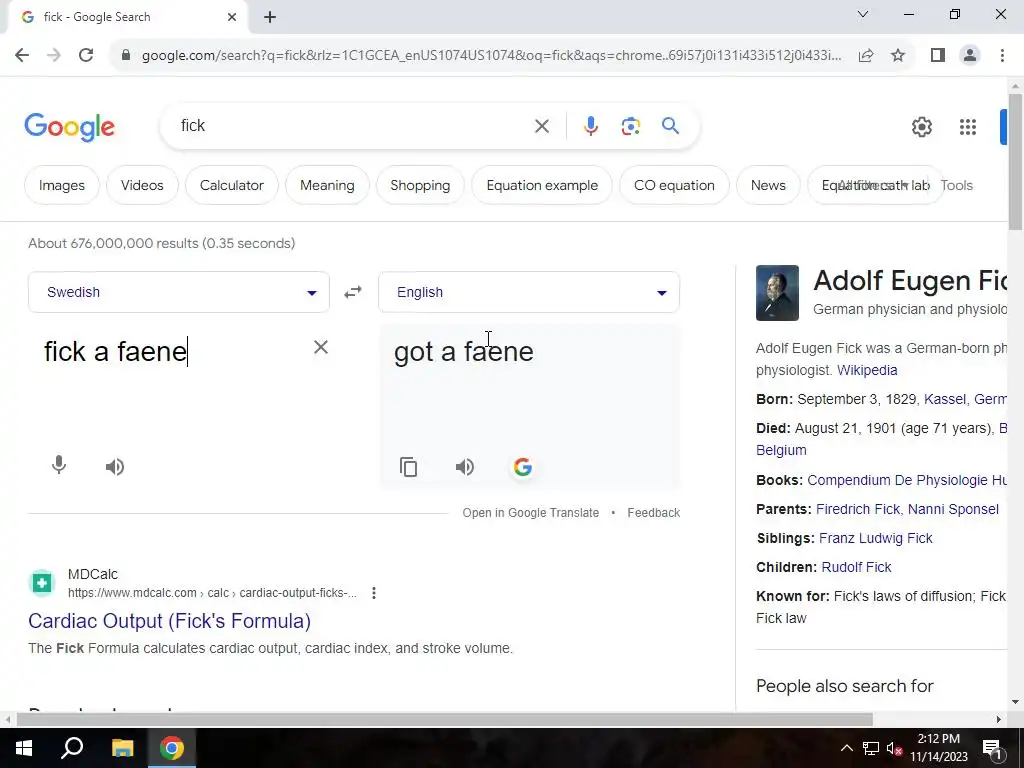
Task: Open the Franz Ludwig Fick sibling link
Action: pyautogui.click(x=875, y=538)
